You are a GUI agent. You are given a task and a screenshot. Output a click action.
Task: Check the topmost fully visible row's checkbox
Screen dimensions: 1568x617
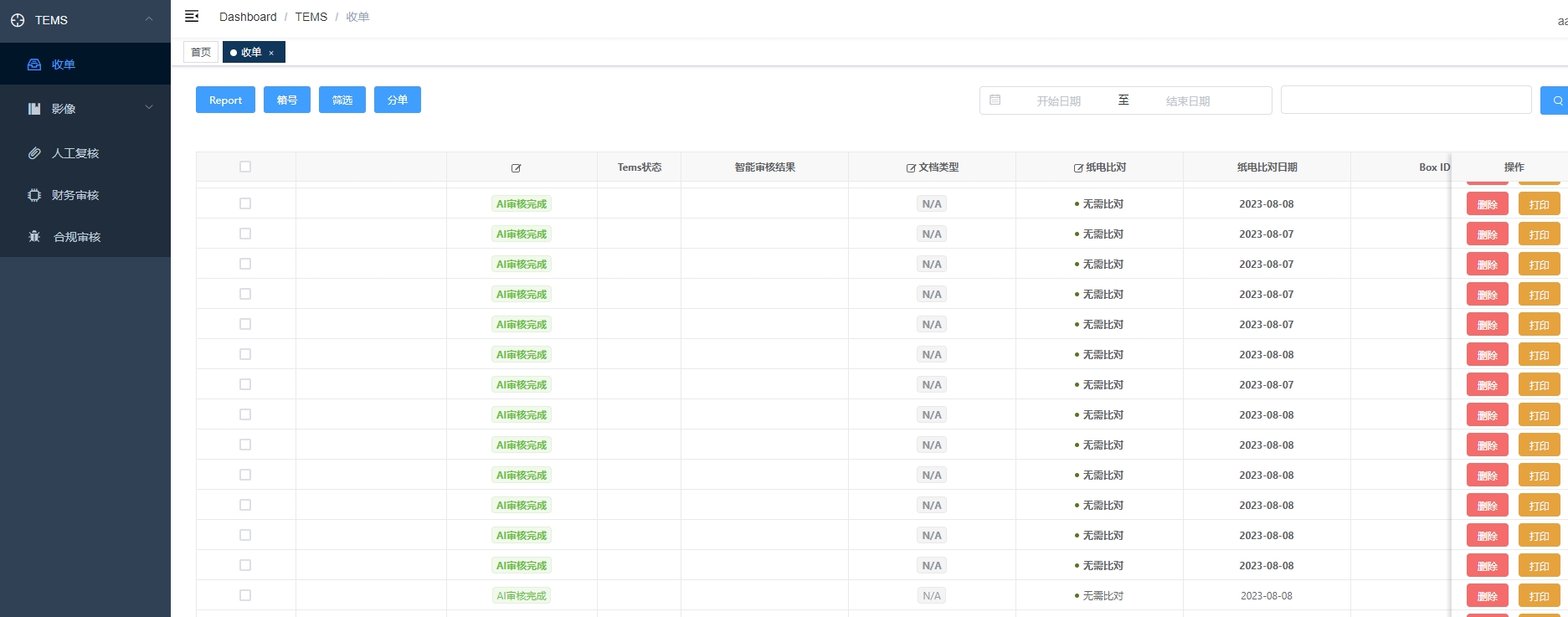tap(245, 203)
